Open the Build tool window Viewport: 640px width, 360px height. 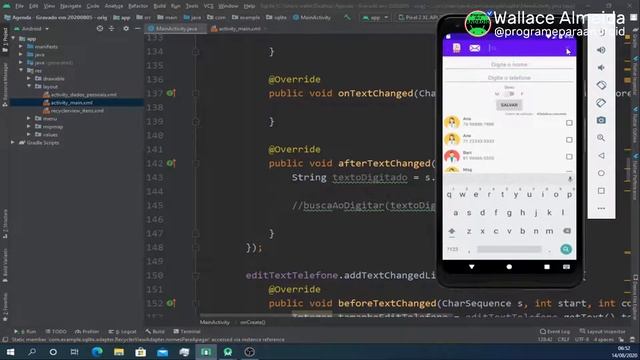[x=155, y=331]
